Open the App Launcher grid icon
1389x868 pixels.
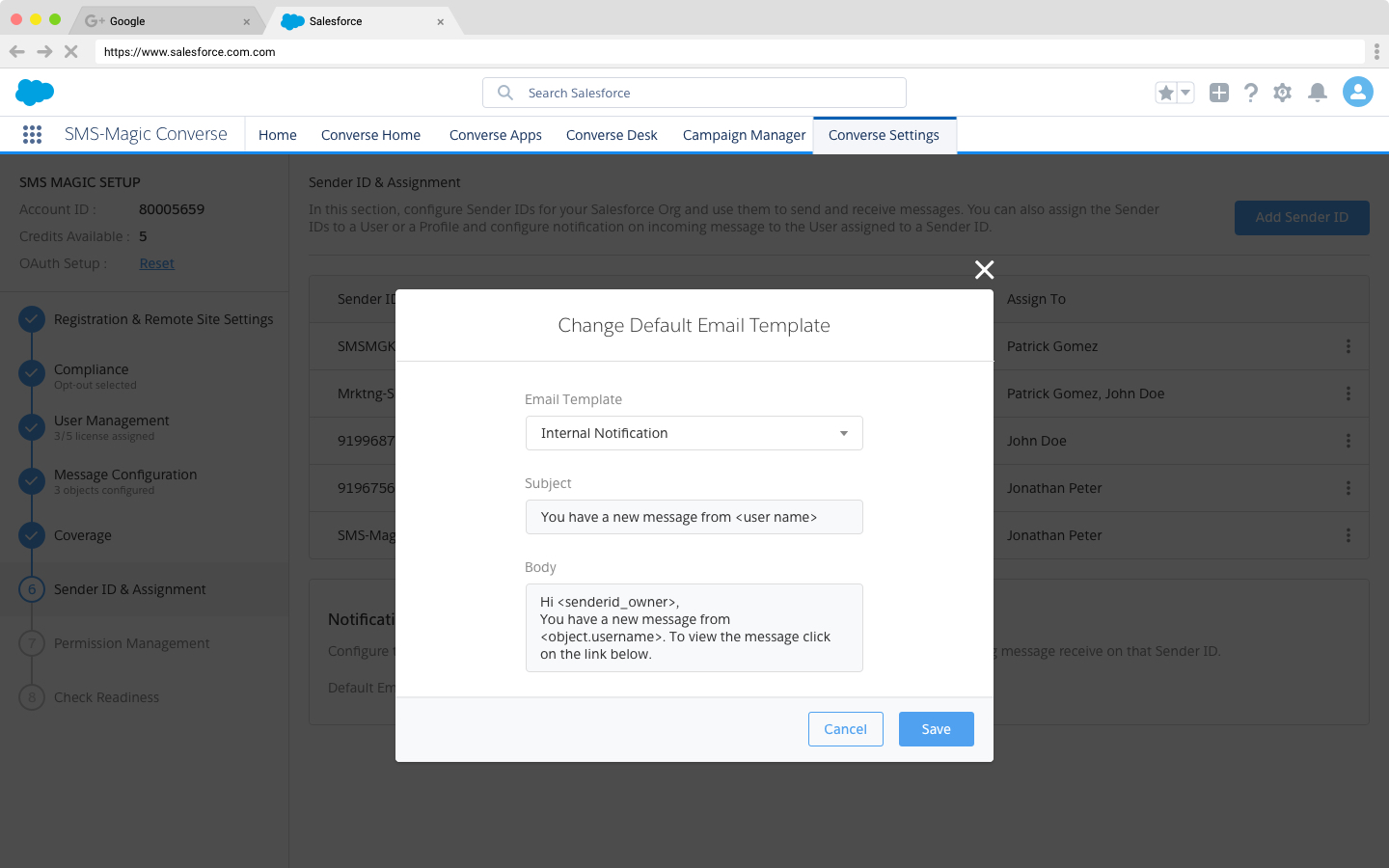32,135
